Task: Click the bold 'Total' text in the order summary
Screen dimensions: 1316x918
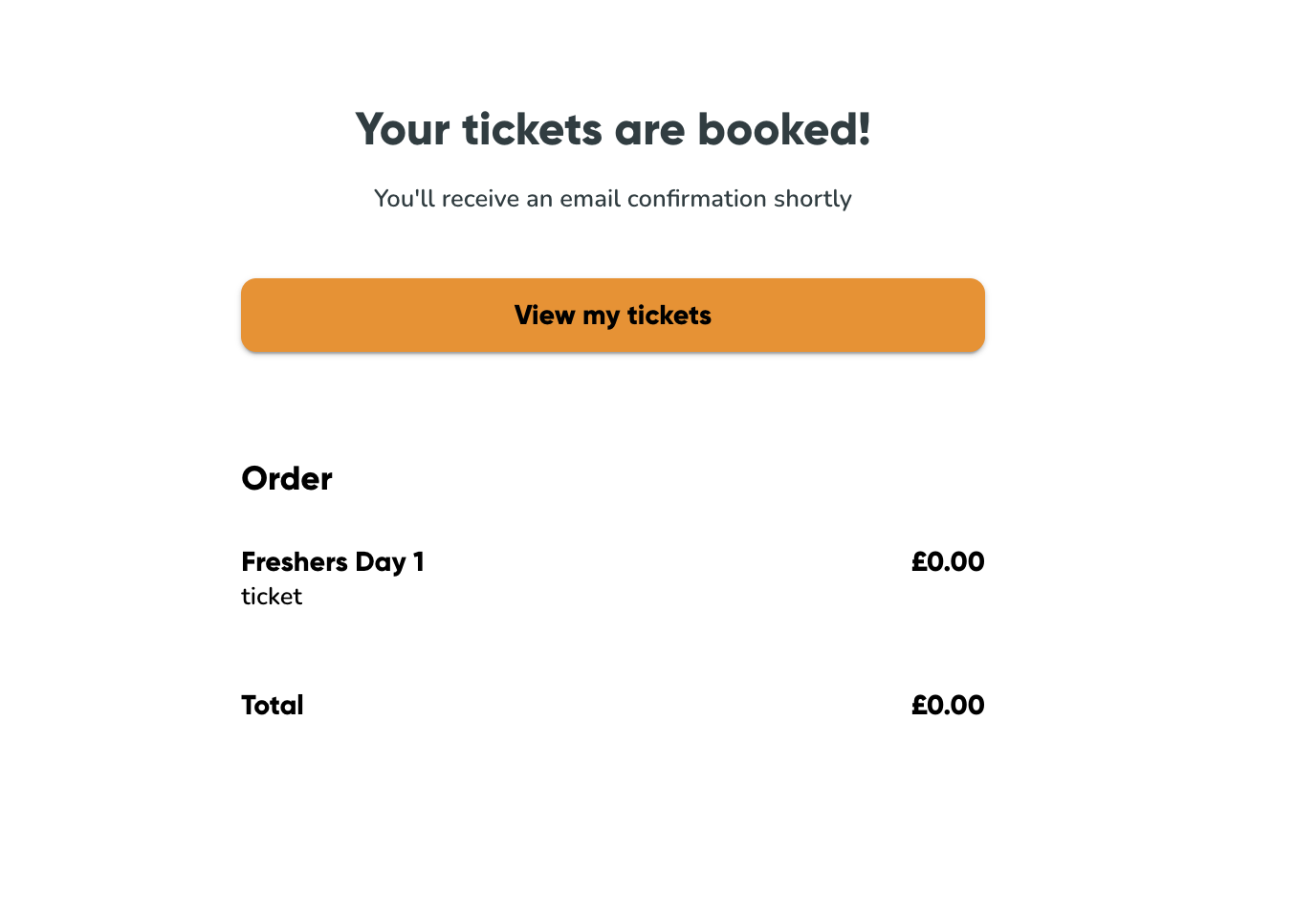Action: click(x=273, y=705)
